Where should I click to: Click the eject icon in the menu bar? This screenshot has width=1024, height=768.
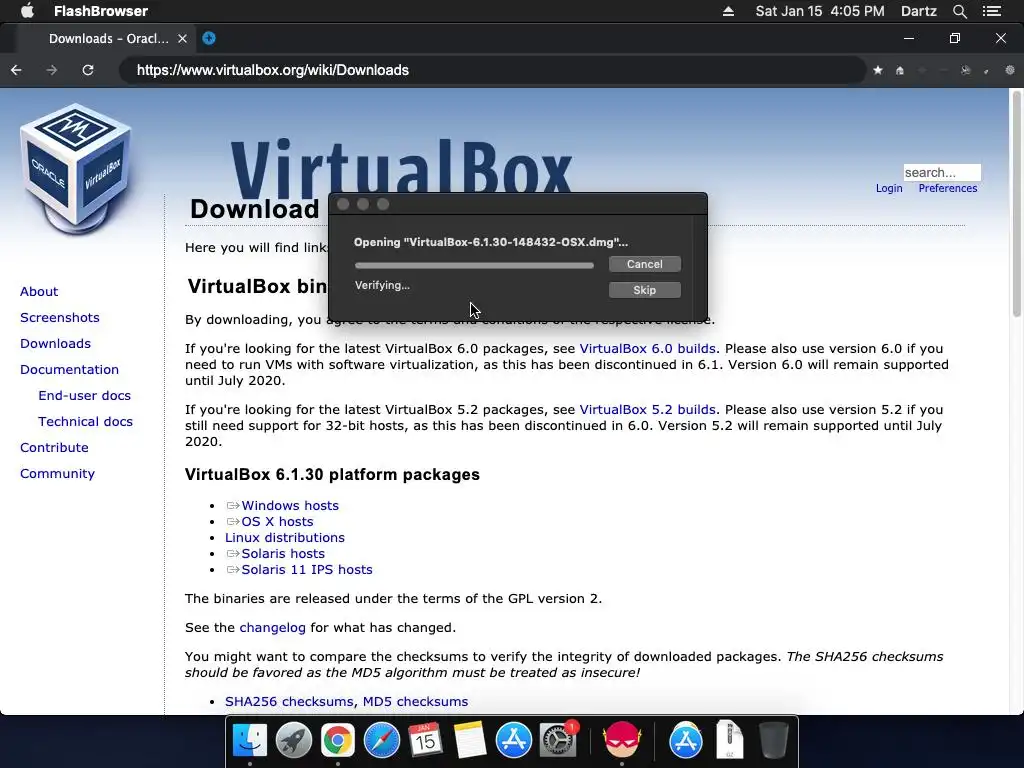pos(728,11)
